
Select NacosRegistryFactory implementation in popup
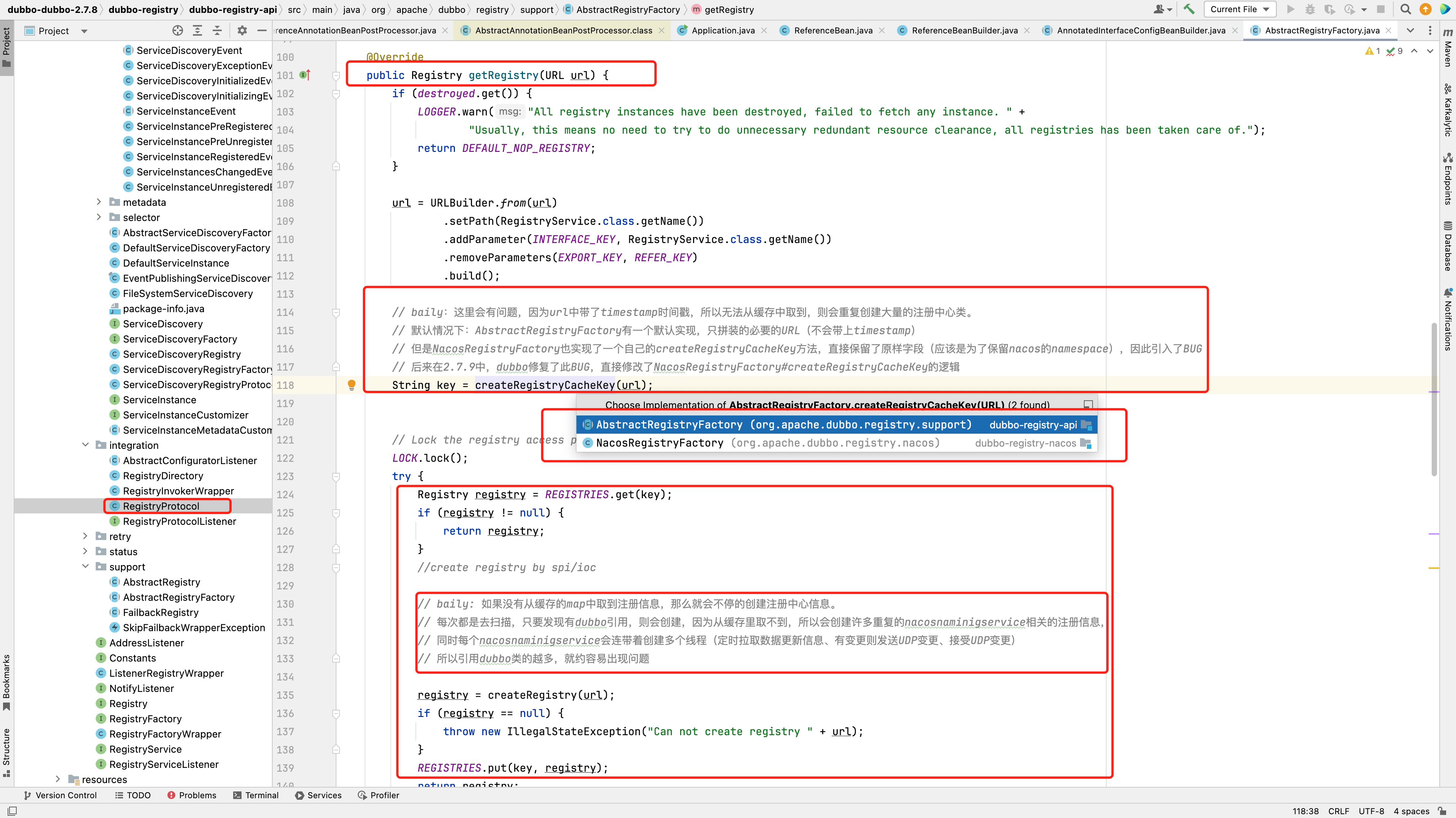659,443
